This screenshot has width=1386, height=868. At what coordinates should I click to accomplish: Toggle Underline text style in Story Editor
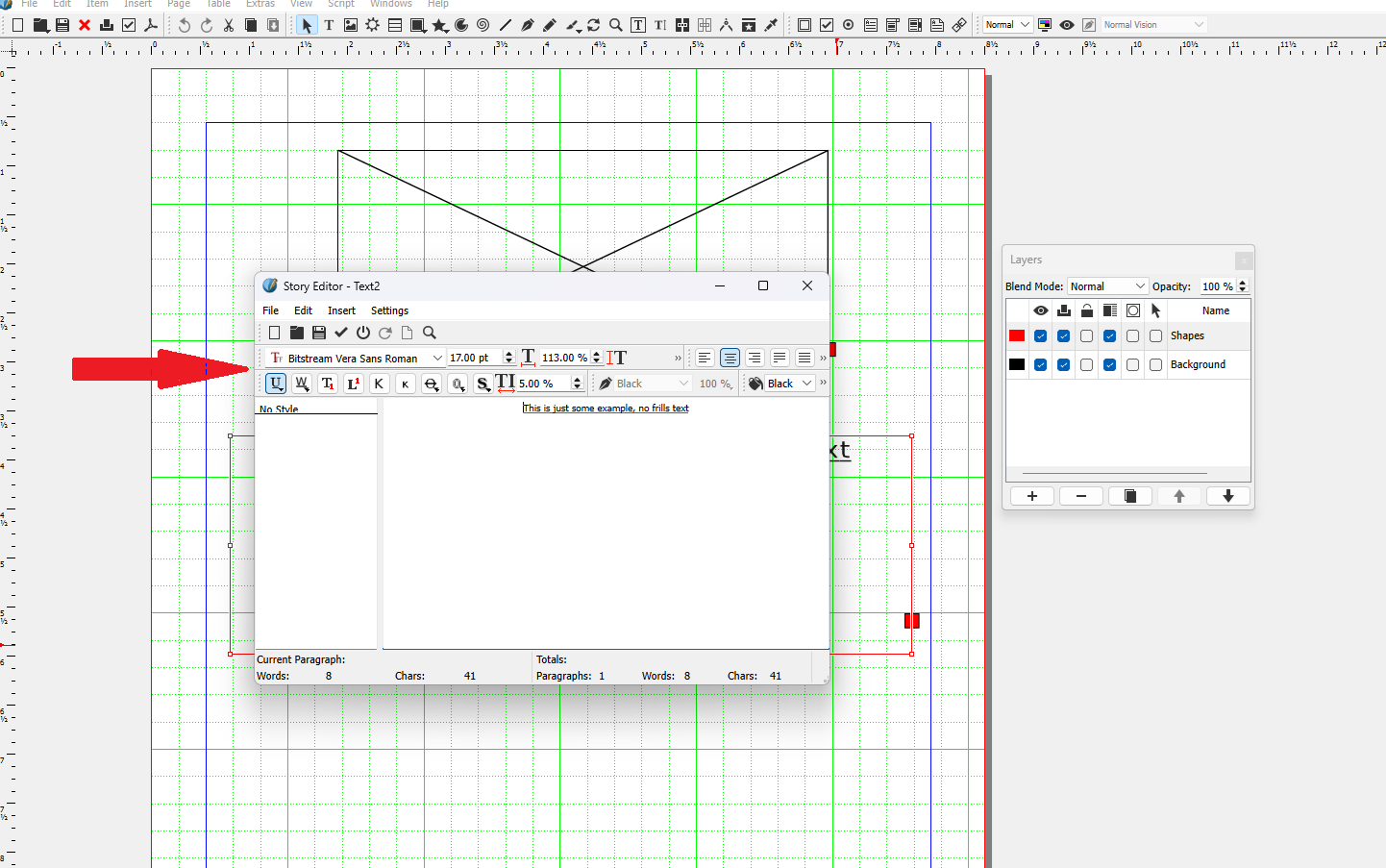[x=276, y=384]
